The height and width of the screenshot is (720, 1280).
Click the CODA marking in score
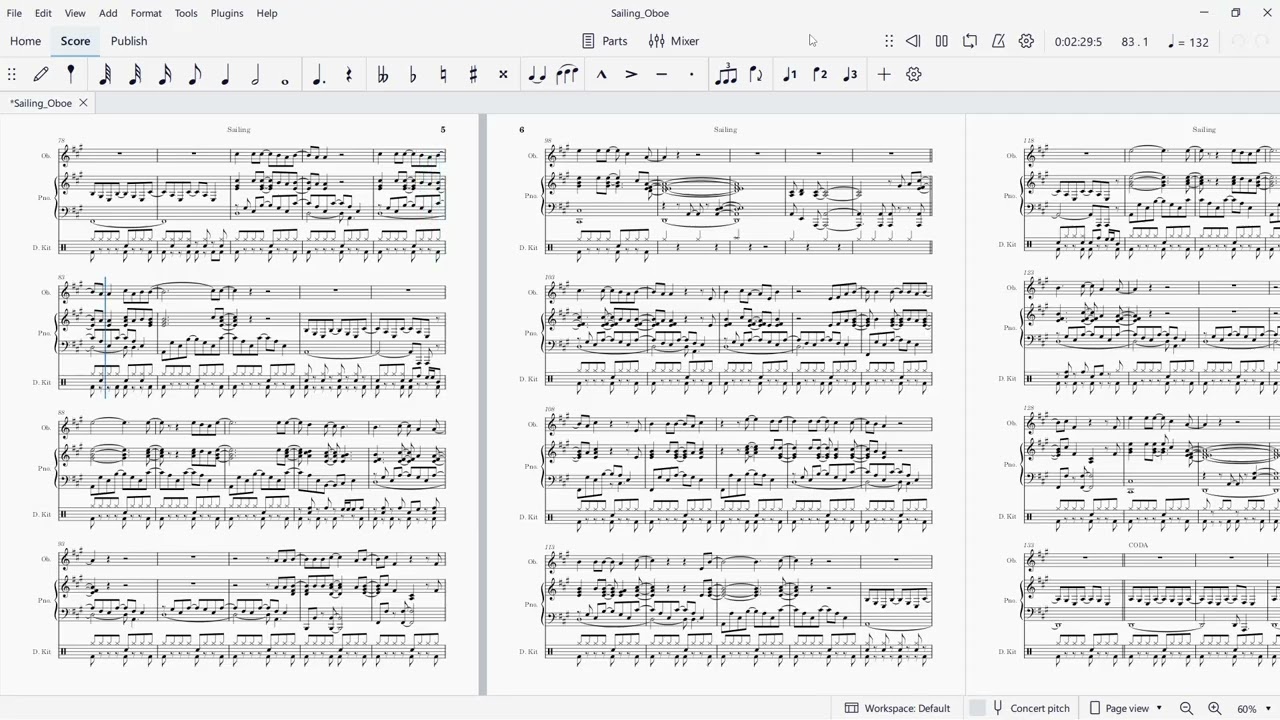[1138, 545]
